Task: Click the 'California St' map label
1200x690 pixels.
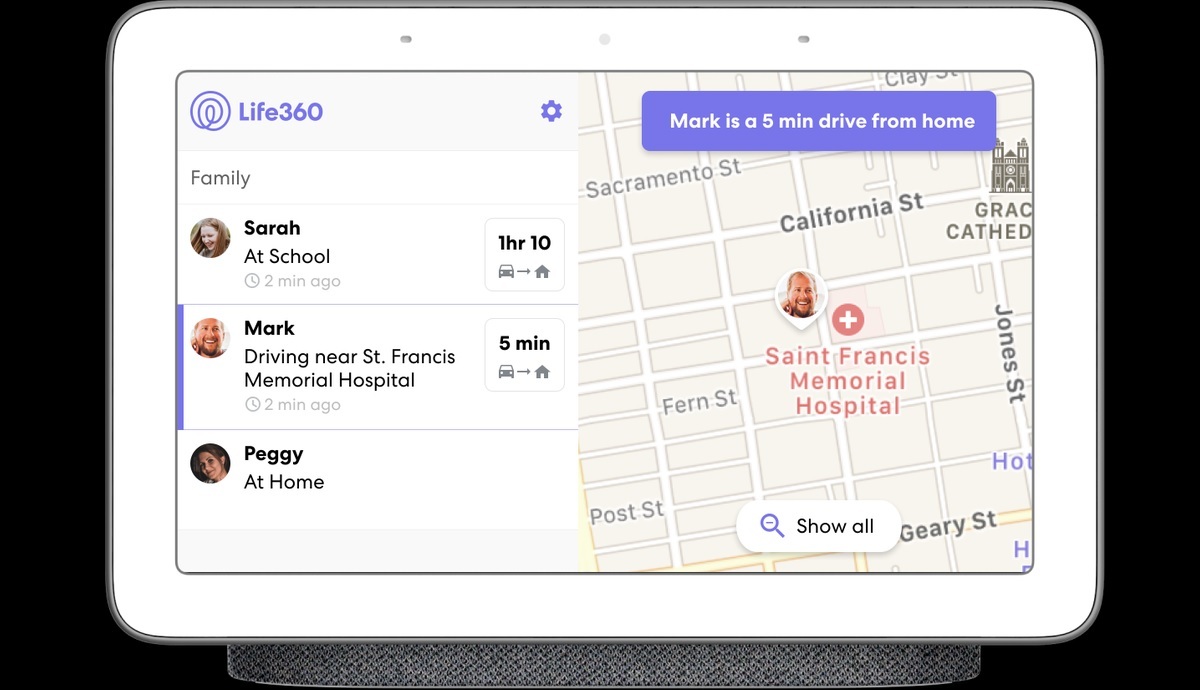Action: (x=852, y=213)
